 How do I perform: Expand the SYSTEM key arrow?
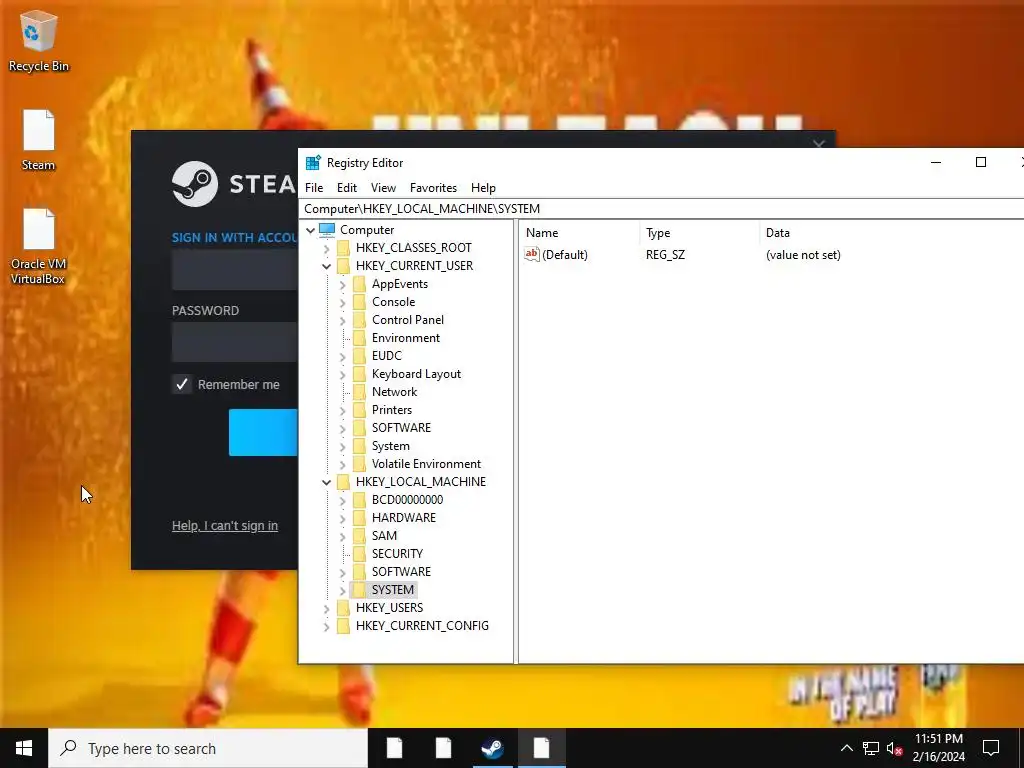click(342, 590)
